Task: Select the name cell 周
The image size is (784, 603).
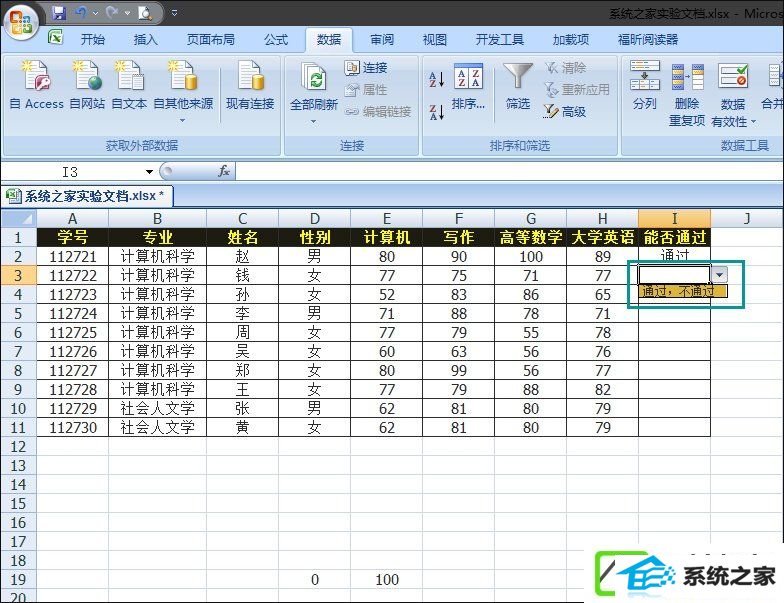Action: (242, 332)
